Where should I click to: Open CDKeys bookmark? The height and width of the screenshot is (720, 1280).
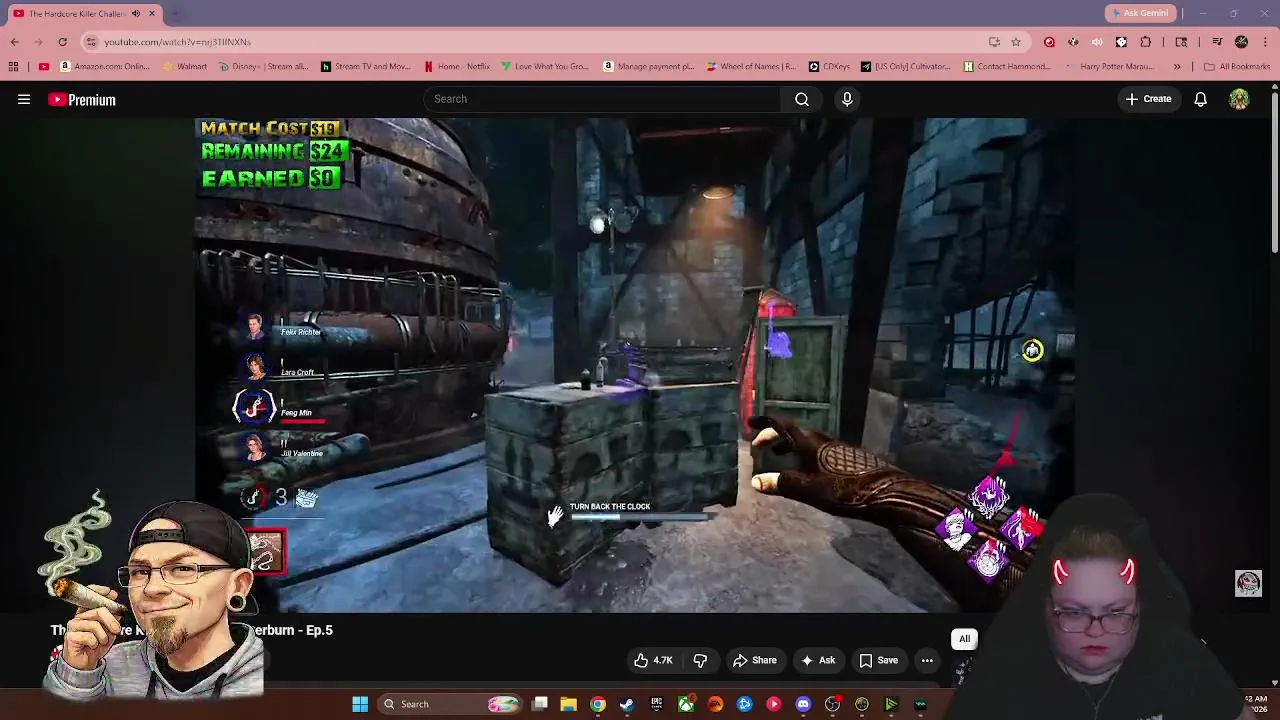click(831, 67)
